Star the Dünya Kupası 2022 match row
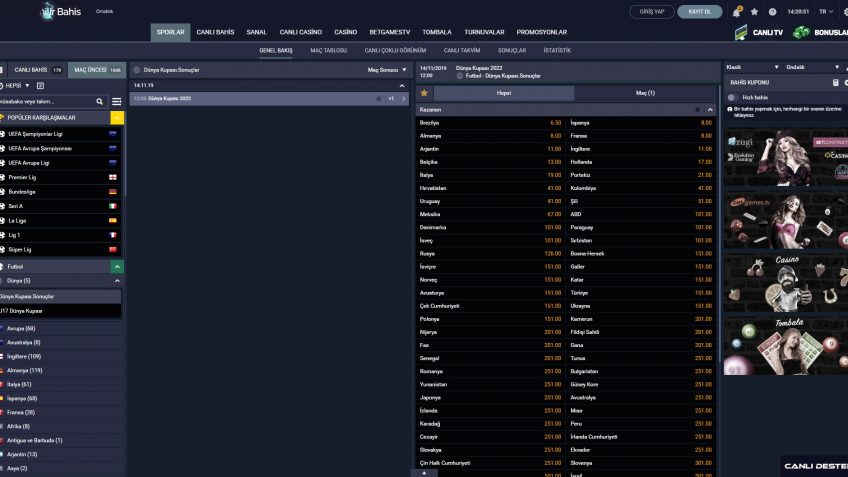Image resolution: width=848 pixels, height=477 pixels. click(378, 99)
